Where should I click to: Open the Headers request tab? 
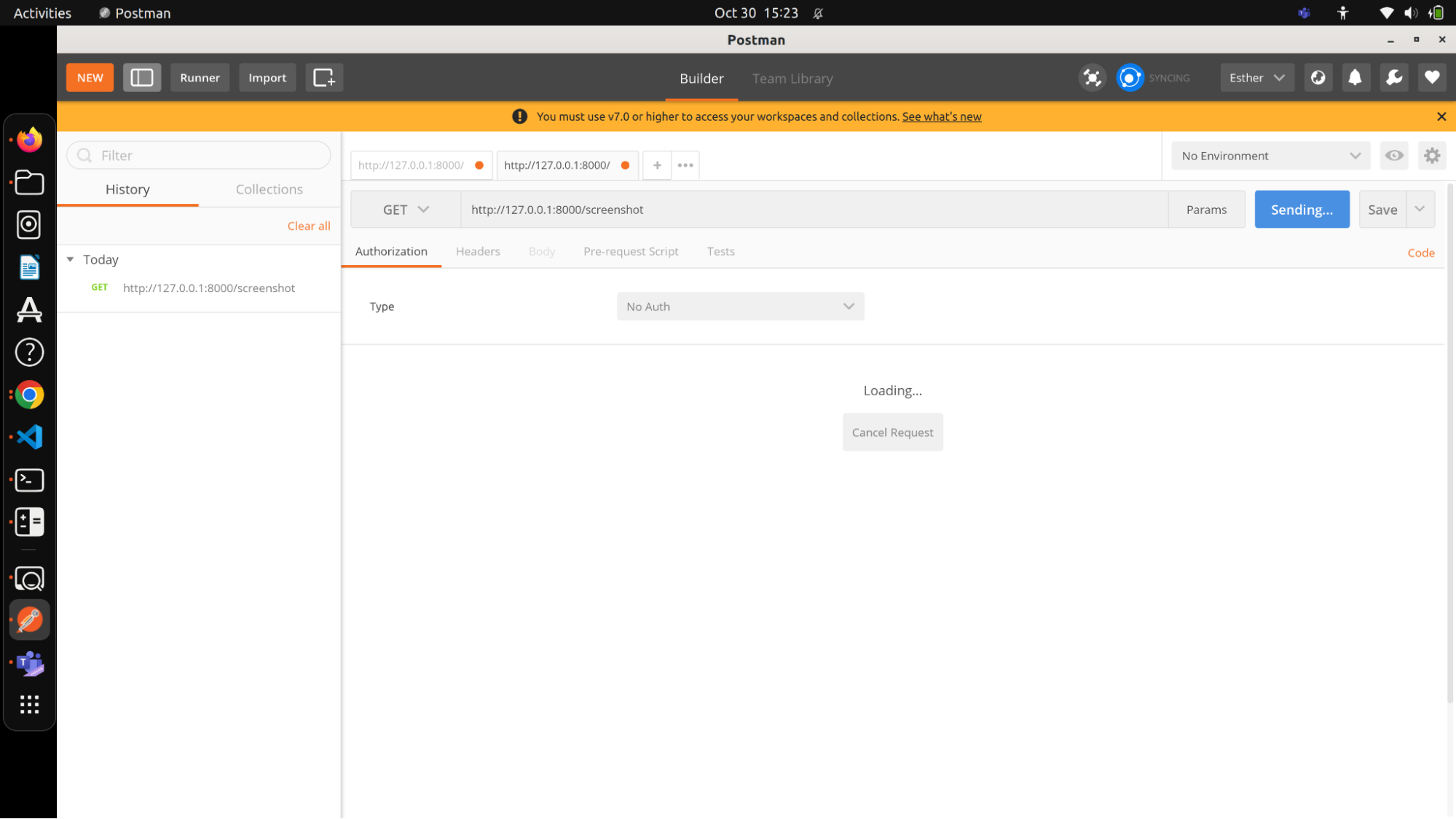click(x=478, y=251)
